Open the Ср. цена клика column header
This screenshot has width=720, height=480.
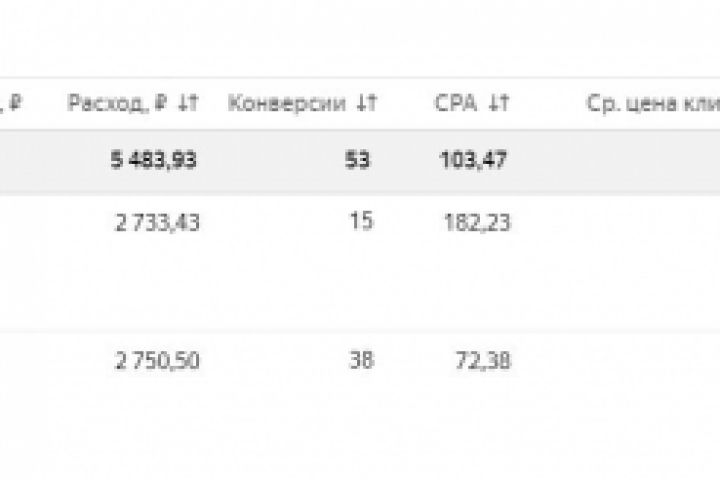coord(651,102)
